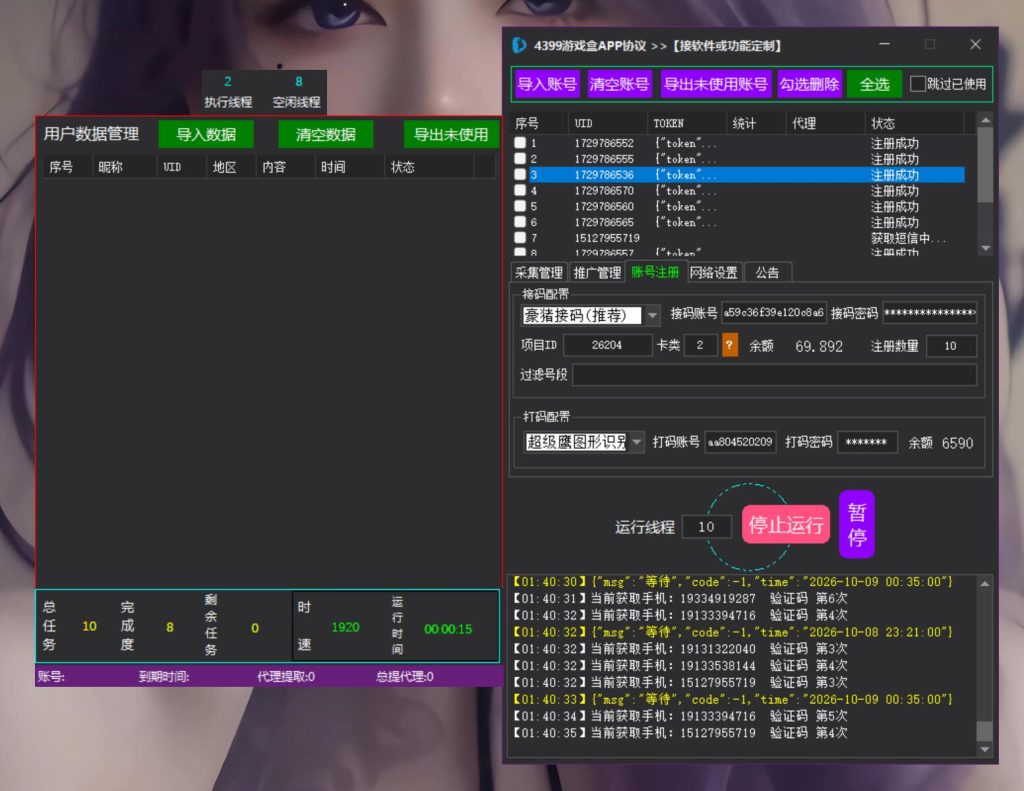This screenshot has height=791, width=1024.
Task: Check the box for account row 5
Action: 520,206
